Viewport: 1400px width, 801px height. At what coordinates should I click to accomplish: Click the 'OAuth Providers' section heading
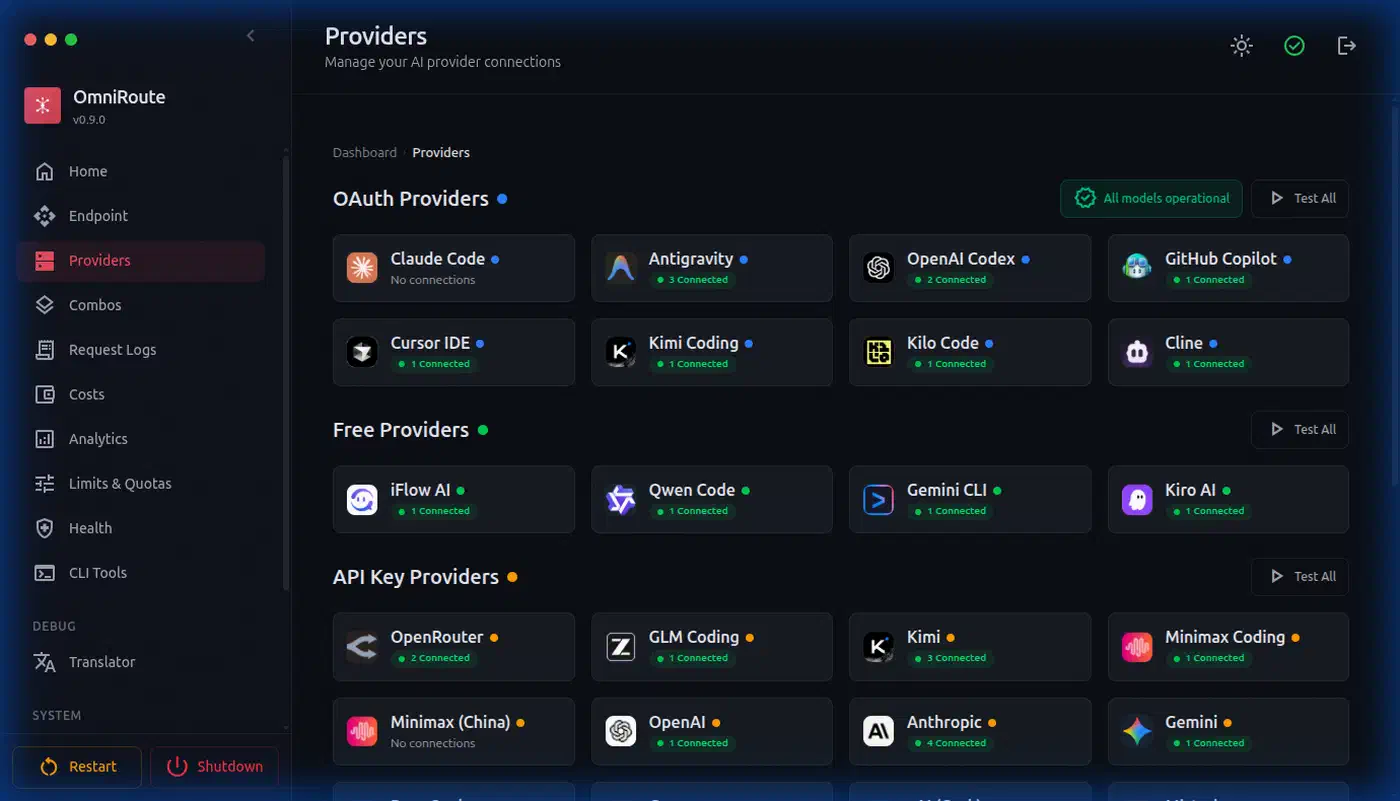pos(411,198)
